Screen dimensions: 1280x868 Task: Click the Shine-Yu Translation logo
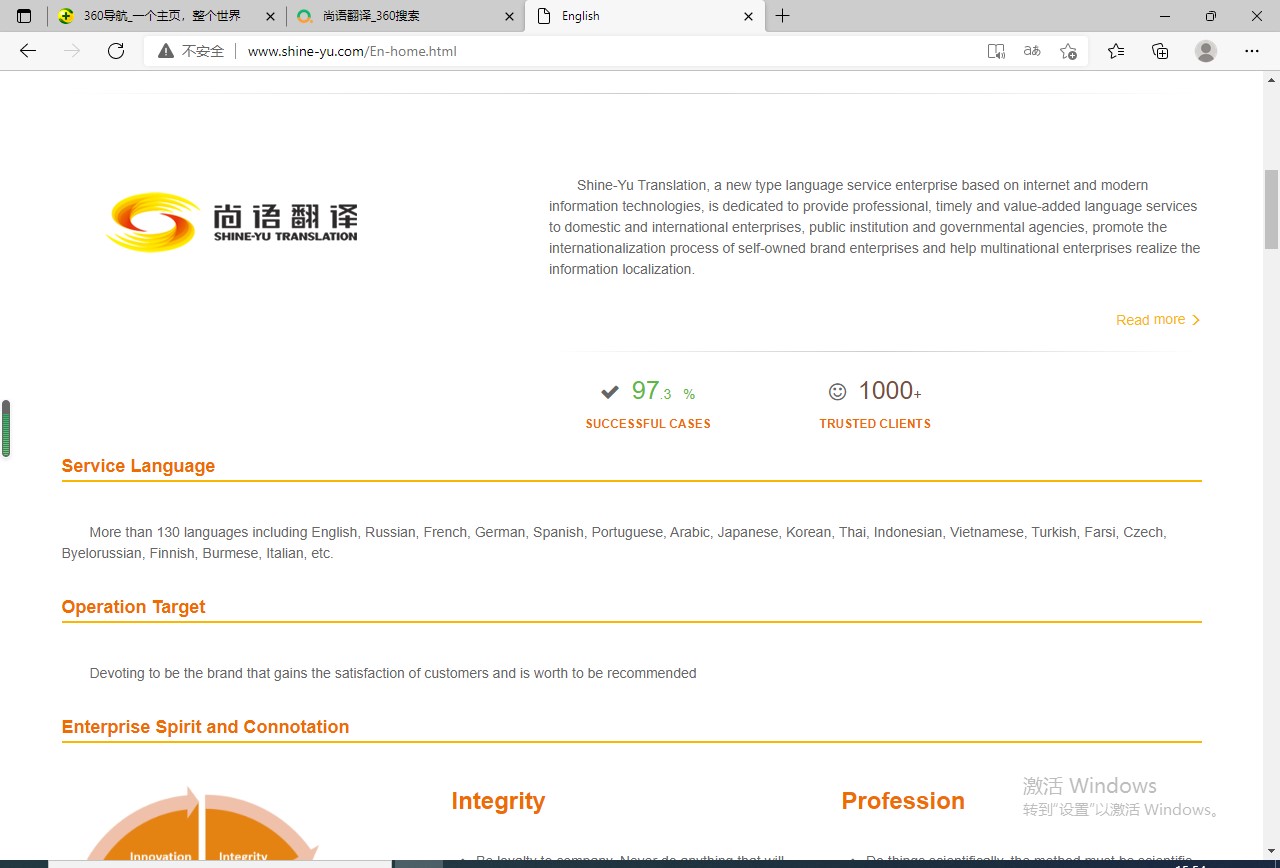[230, 221]
